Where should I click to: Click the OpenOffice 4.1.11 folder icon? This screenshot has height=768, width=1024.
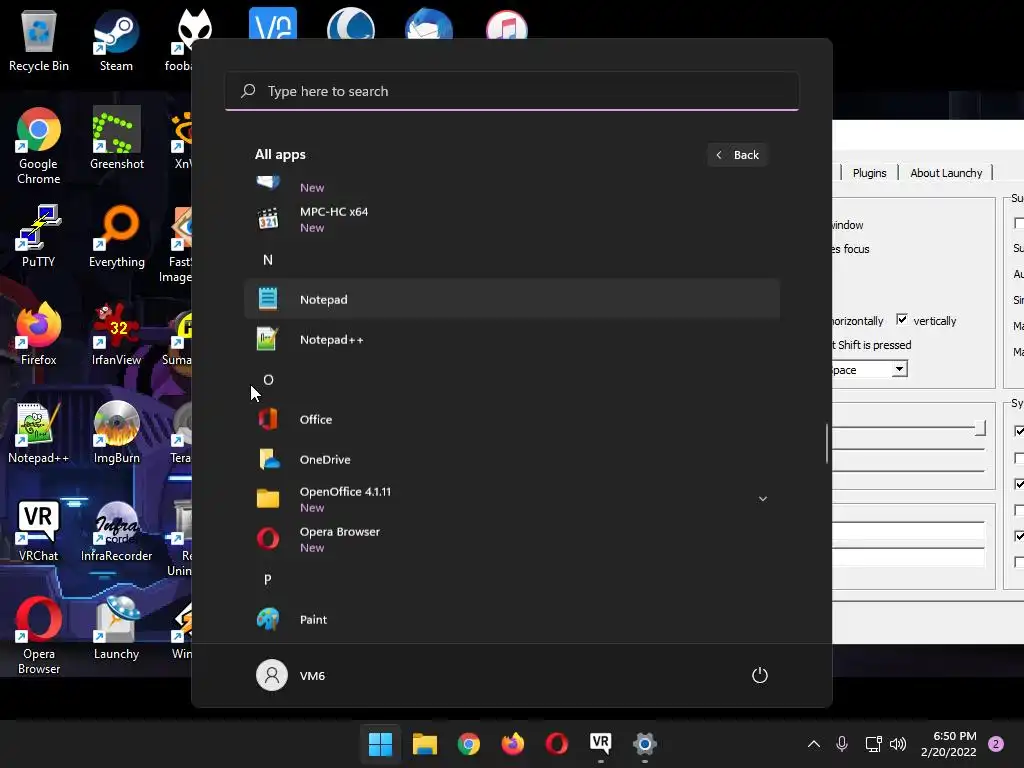click(268, 499)
